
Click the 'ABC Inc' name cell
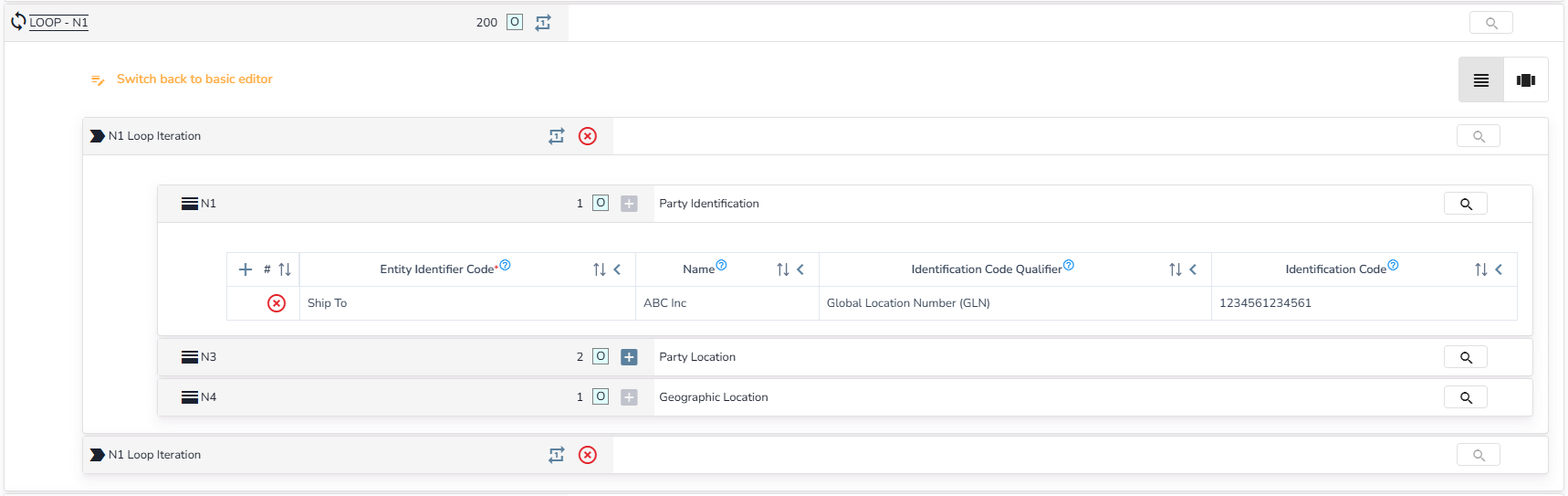(727, 303)
